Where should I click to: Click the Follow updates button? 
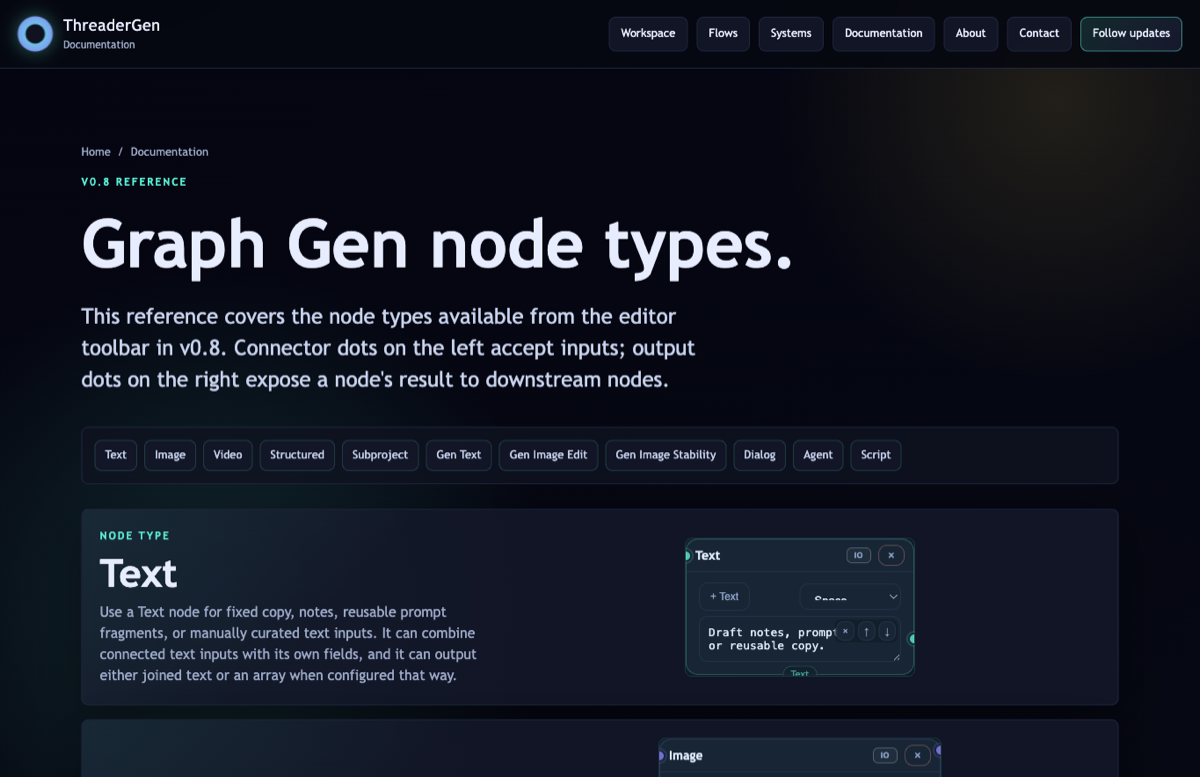pyautogui.click(x=1131, y=33)
